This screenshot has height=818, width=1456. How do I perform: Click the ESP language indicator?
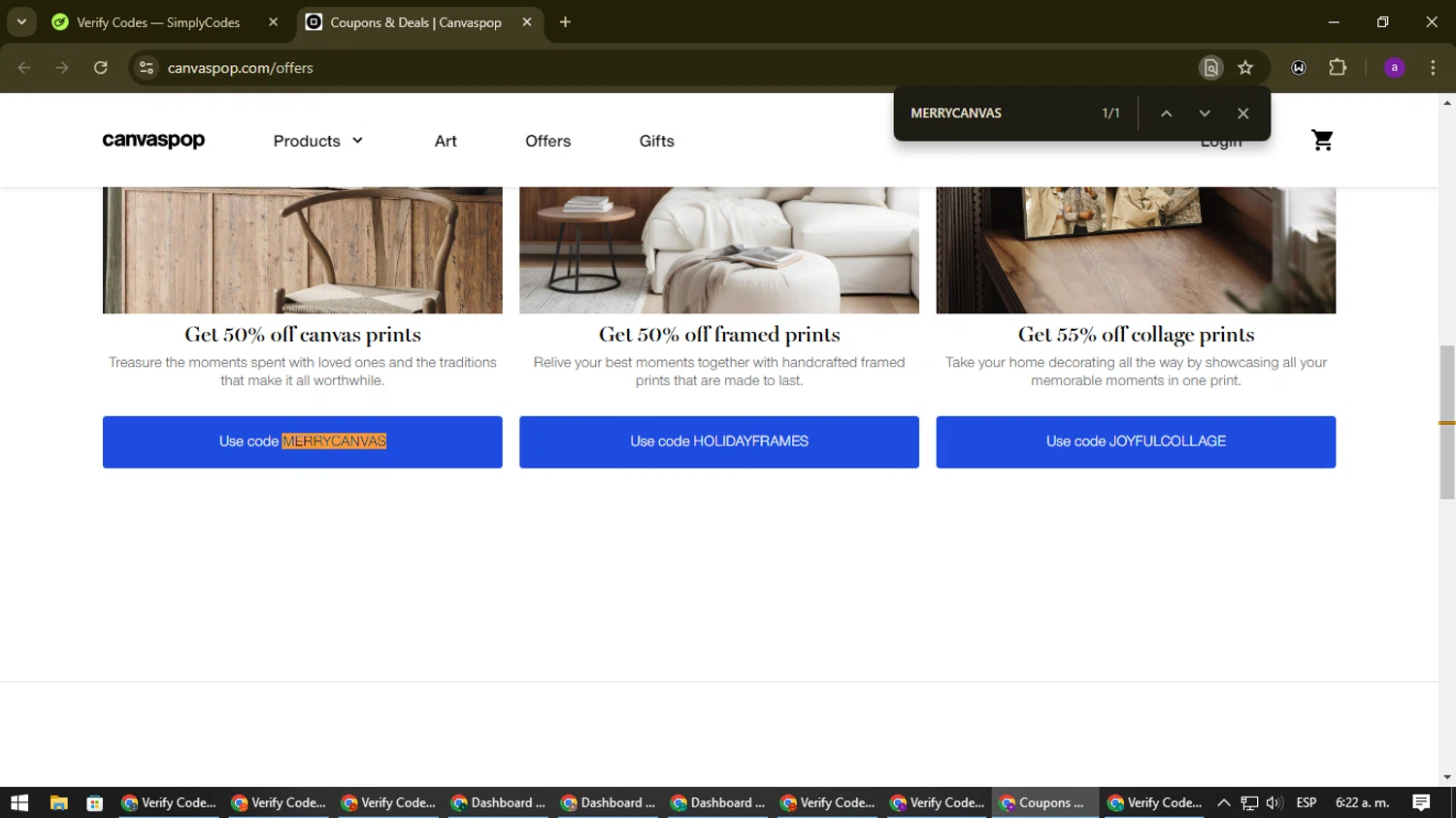tap(1307, 802)
